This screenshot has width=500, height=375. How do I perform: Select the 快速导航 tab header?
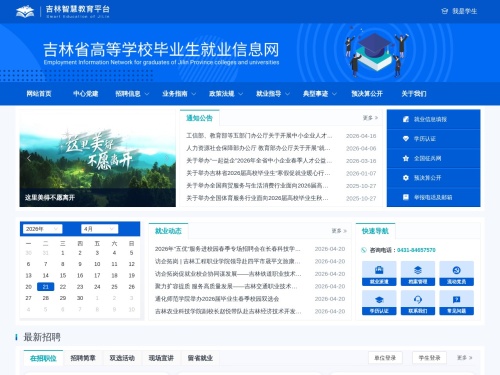[x=375, y=231]
